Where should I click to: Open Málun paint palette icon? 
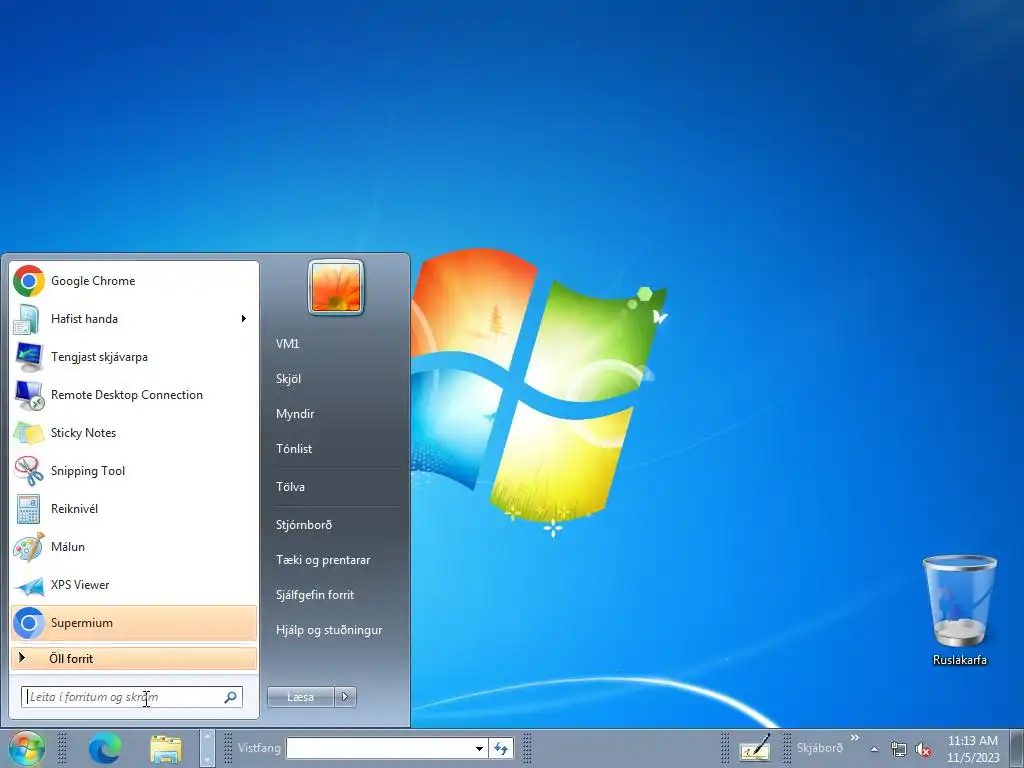pyautogui.click(x=29, y=547)
